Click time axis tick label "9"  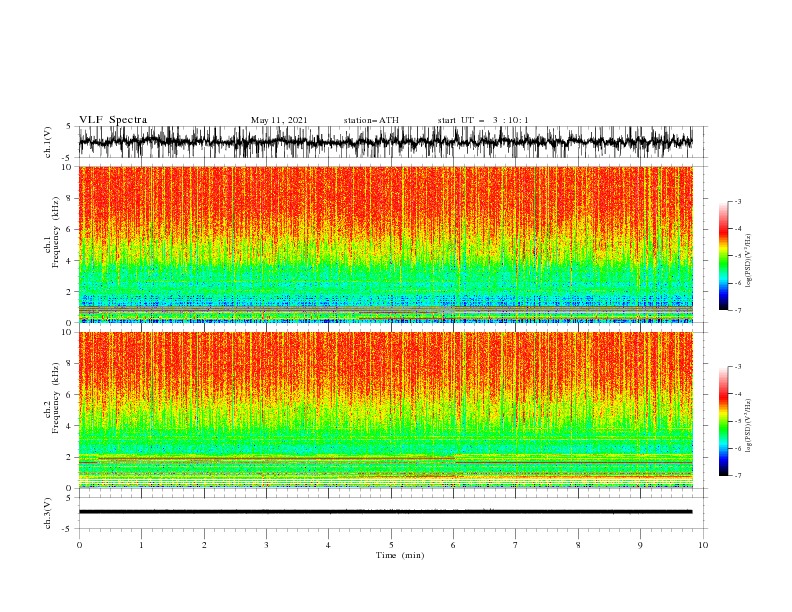pos(640,545)
